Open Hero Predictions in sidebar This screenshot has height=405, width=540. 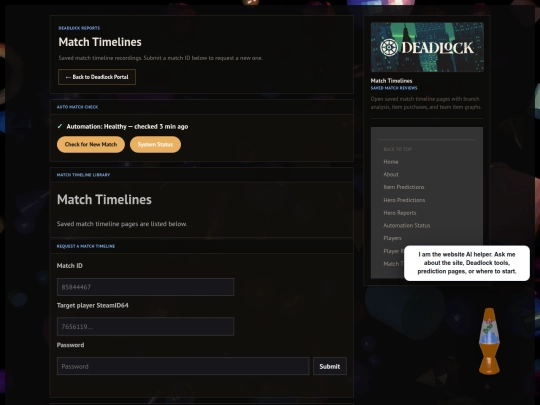404,200
